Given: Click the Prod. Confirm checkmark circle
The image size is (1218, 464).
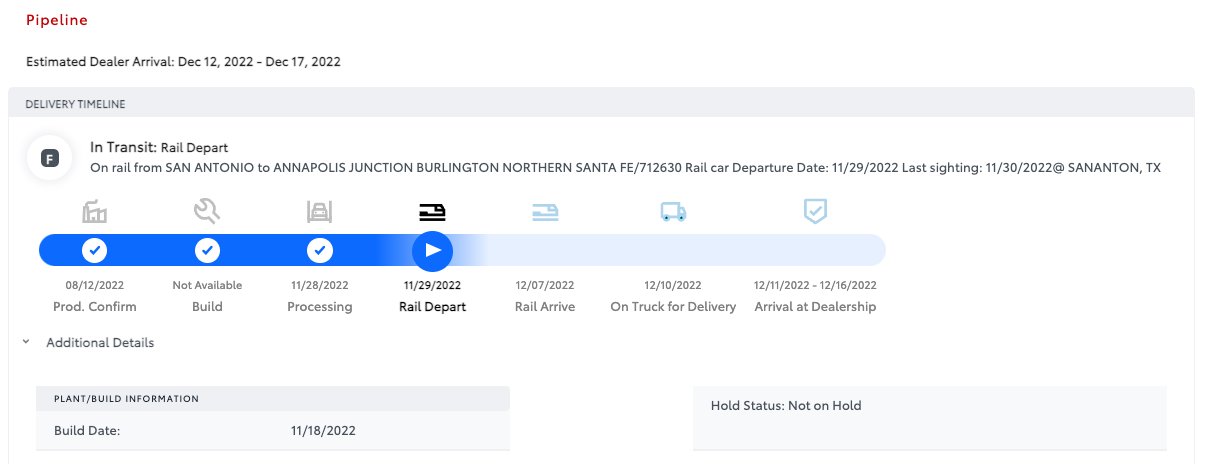Looking at the screenshot, I should [95, 250].
